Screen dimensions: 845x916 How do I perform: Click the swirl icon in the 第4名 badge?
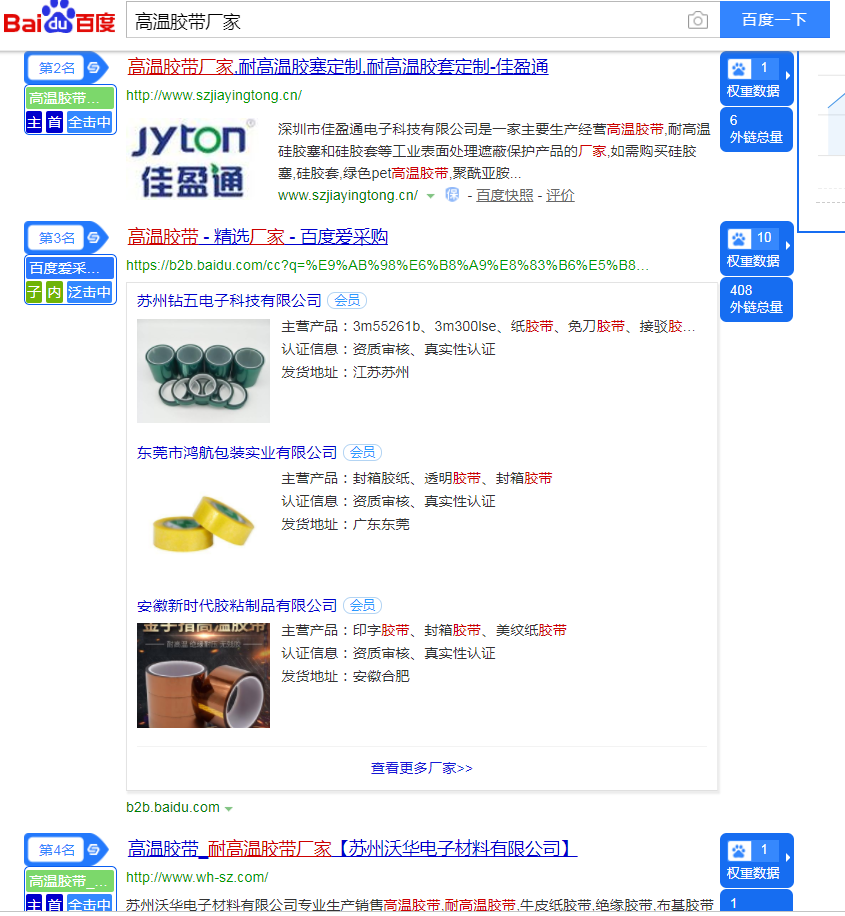93,849
